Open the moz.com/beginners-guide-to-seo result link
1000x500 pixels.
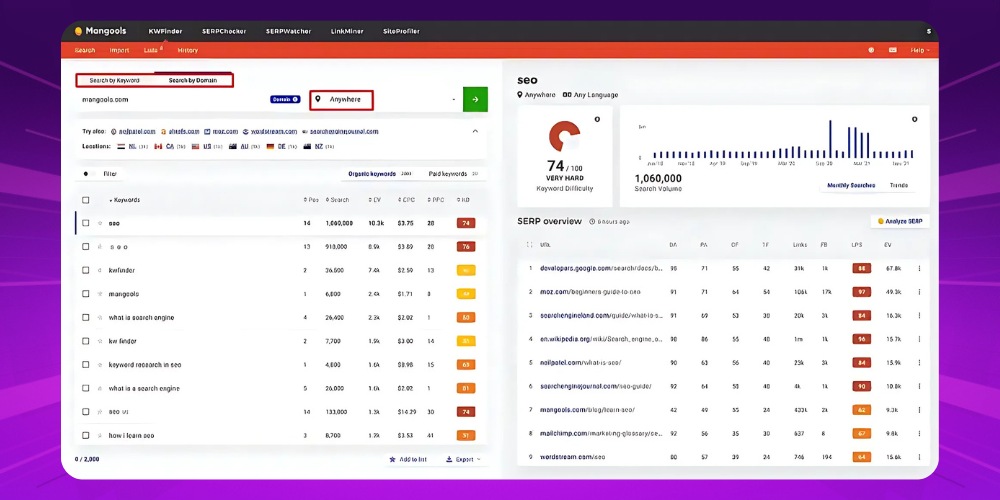(590, 292)
